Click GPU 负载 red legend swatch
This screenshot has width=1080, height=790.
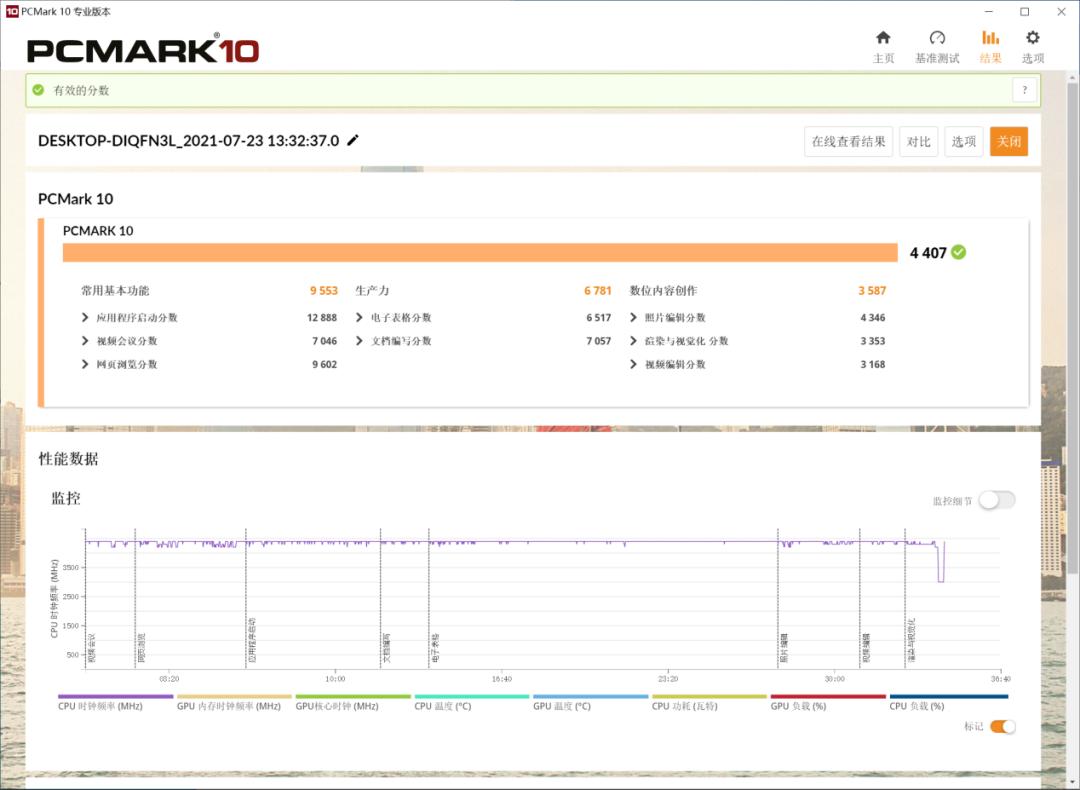tap(828, 697)
